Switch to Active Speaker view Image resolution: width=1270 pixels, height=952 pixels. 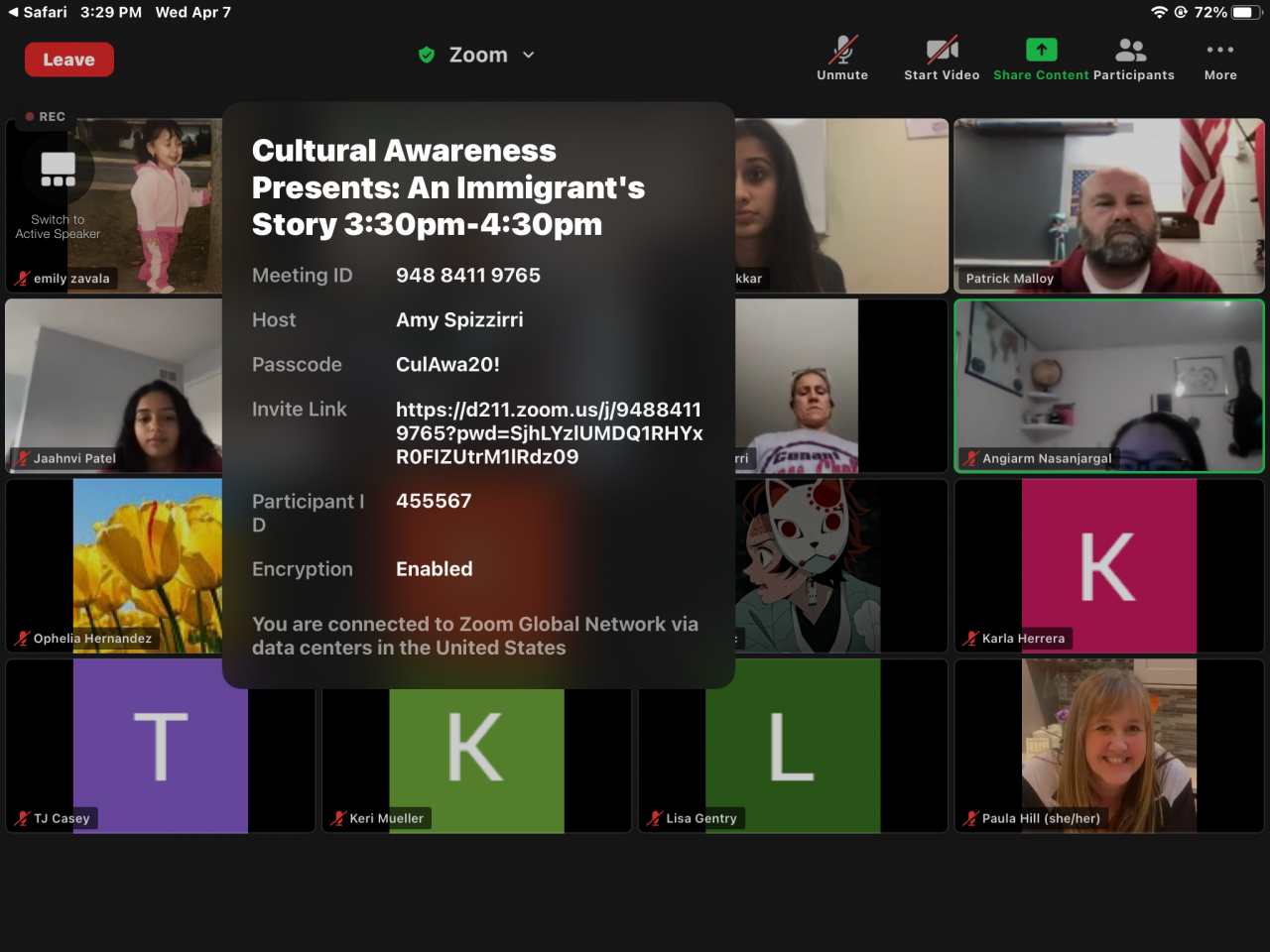pyautogui.click(x=58, y=196)
